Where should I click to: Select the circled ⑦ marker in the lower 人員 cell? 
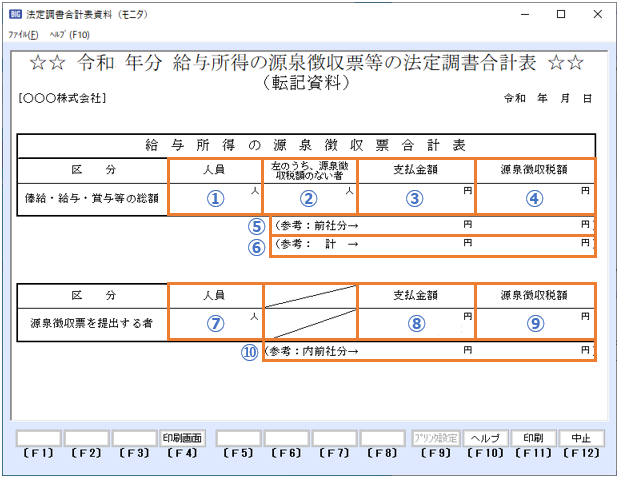point(214,324)
